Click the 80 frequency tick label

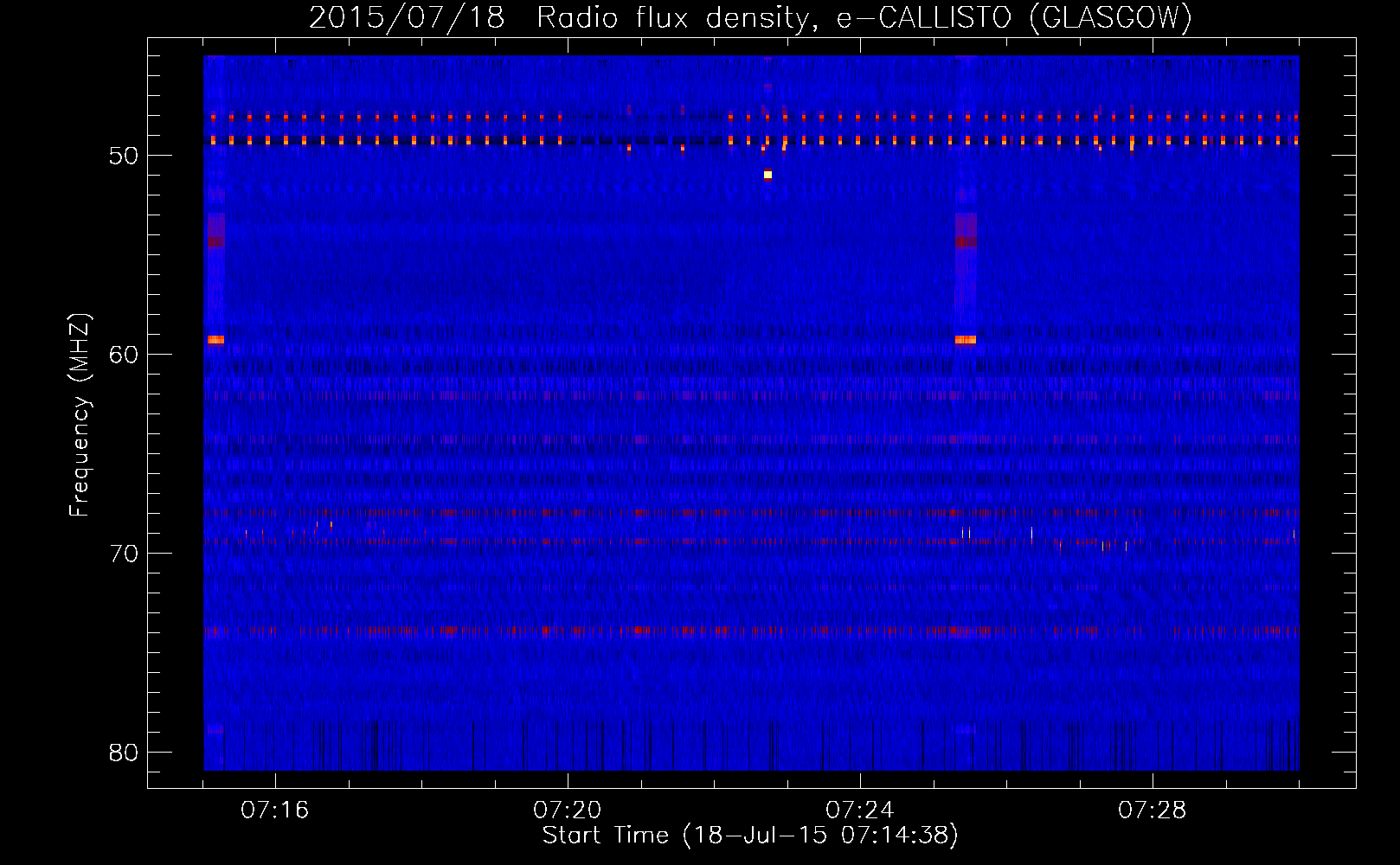[x=124, y=753]
